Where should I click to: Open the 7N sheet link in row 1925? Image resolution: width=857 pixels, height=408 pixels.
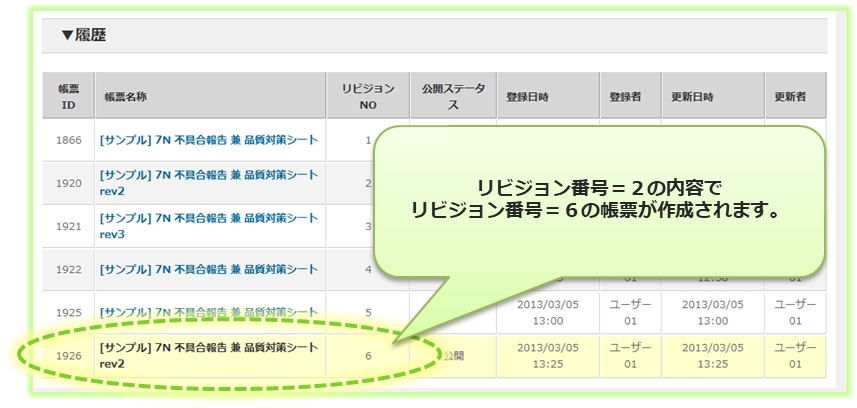click(208, 312)
